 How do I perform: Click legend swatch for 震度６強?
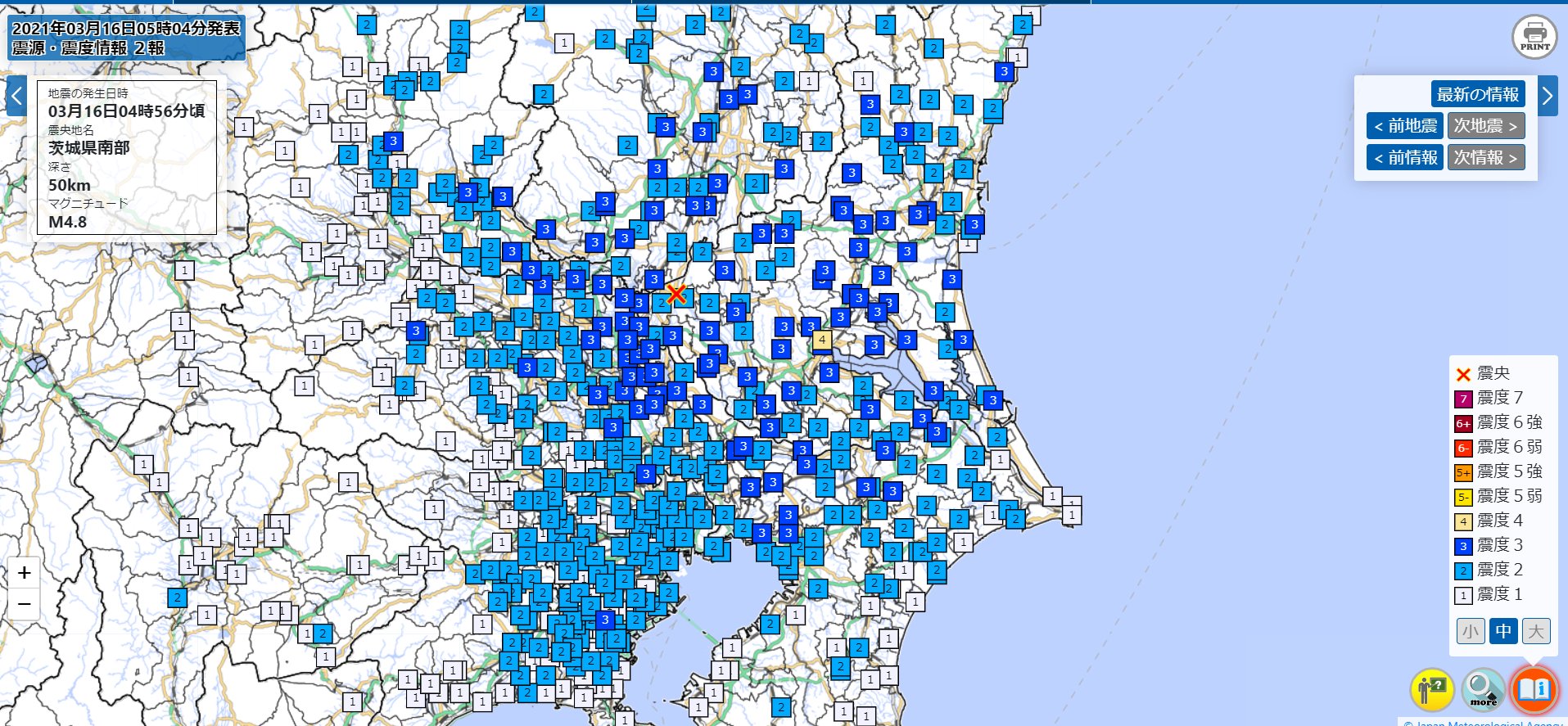click(x=1463, y=423)
